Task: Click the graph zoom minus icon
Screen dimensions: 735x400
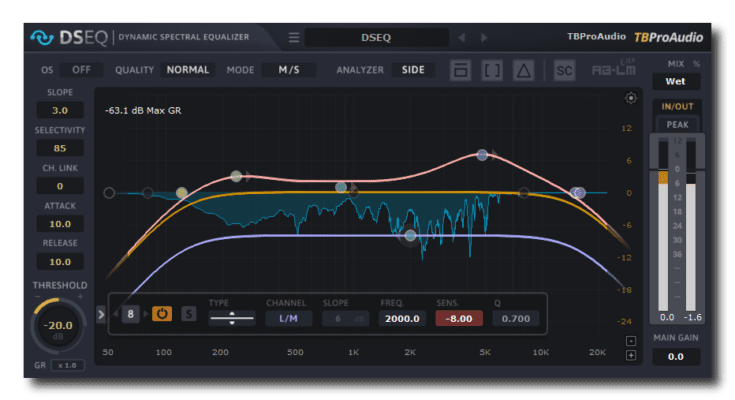Action: pos(630,341)
